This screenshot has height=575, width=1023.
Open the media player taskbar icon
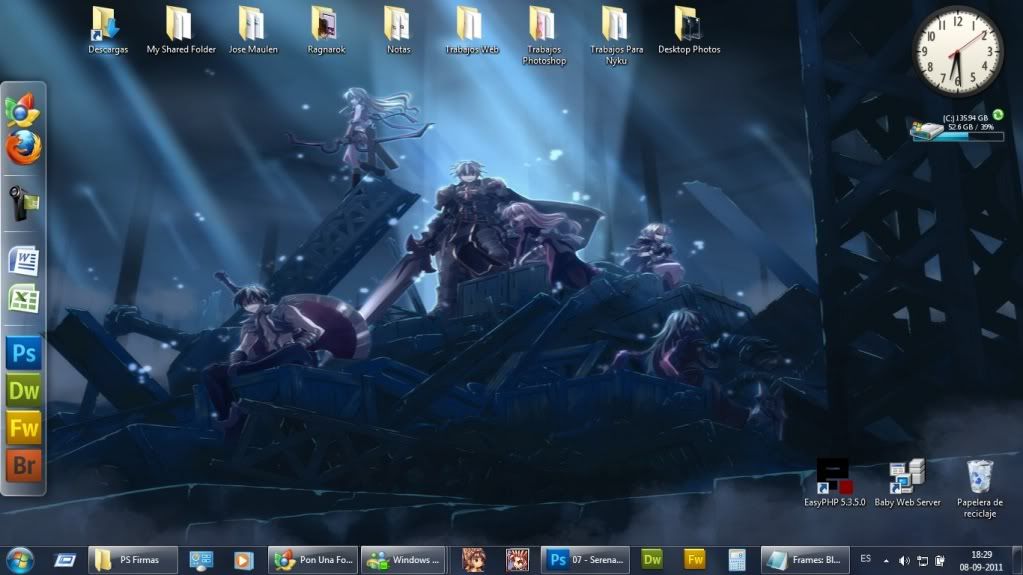(x=243, y=560)
